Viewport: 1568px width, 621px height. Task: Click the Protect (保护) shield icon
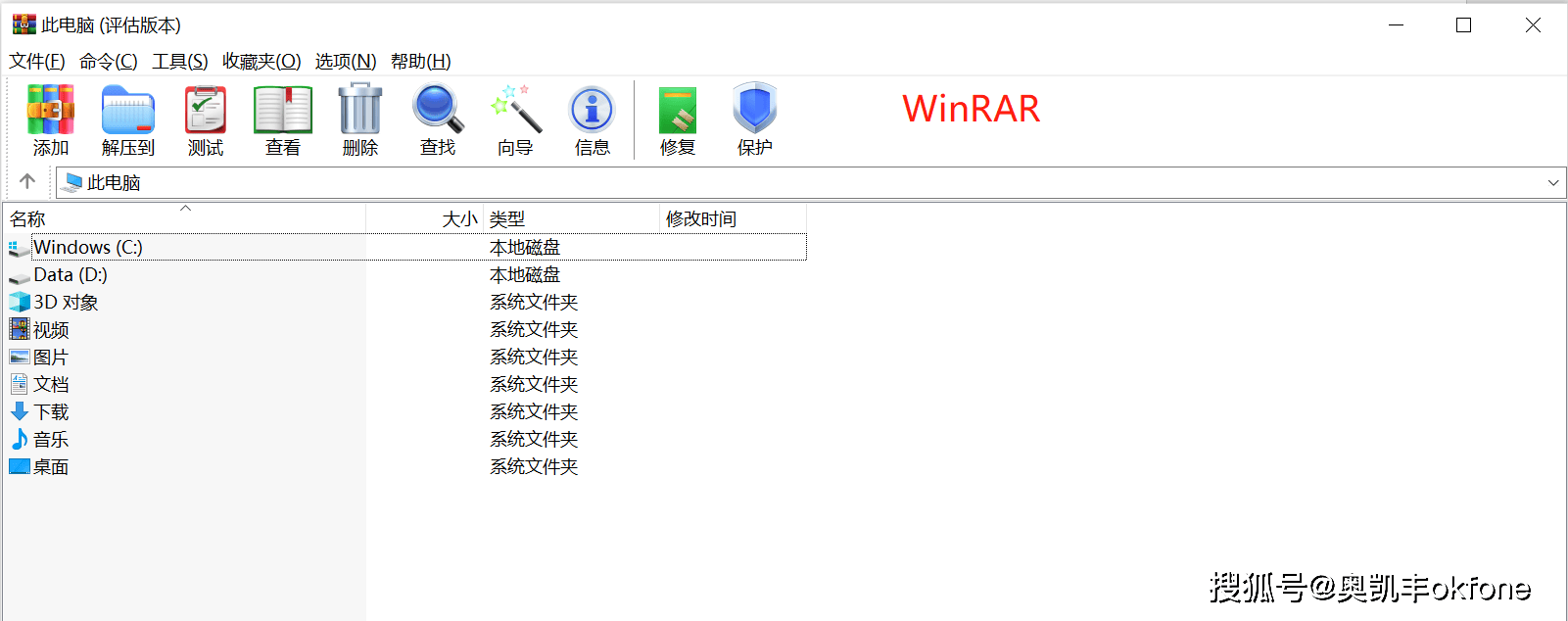point(755,108)
